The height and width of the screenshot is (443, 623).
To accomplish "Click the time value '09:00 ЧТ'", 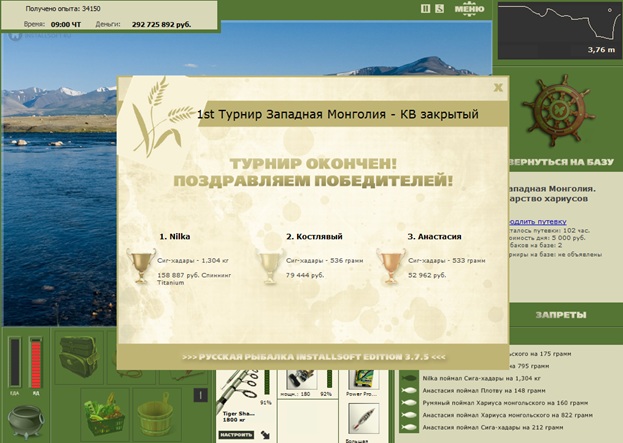I will [66, 24].
